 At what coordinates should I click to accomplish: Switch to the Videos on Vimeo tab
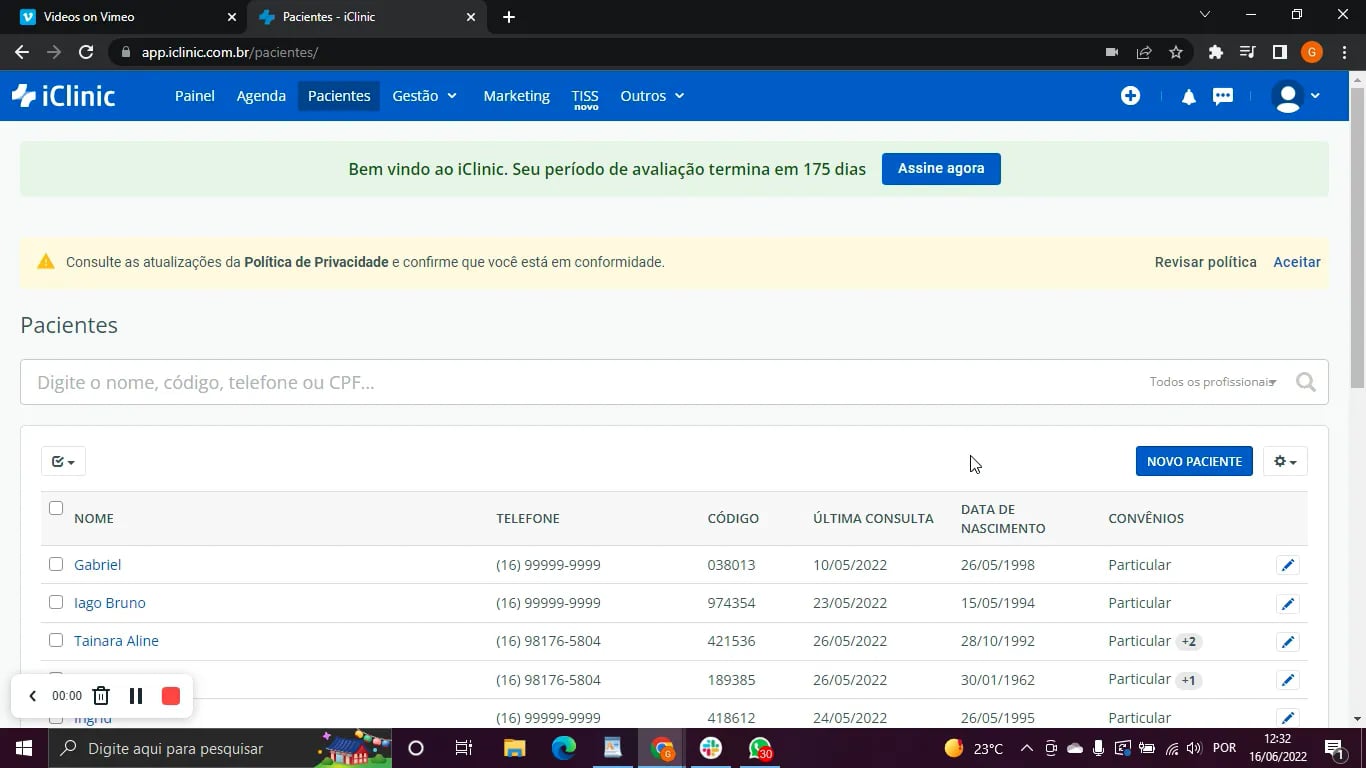click(x=124, y=17)
